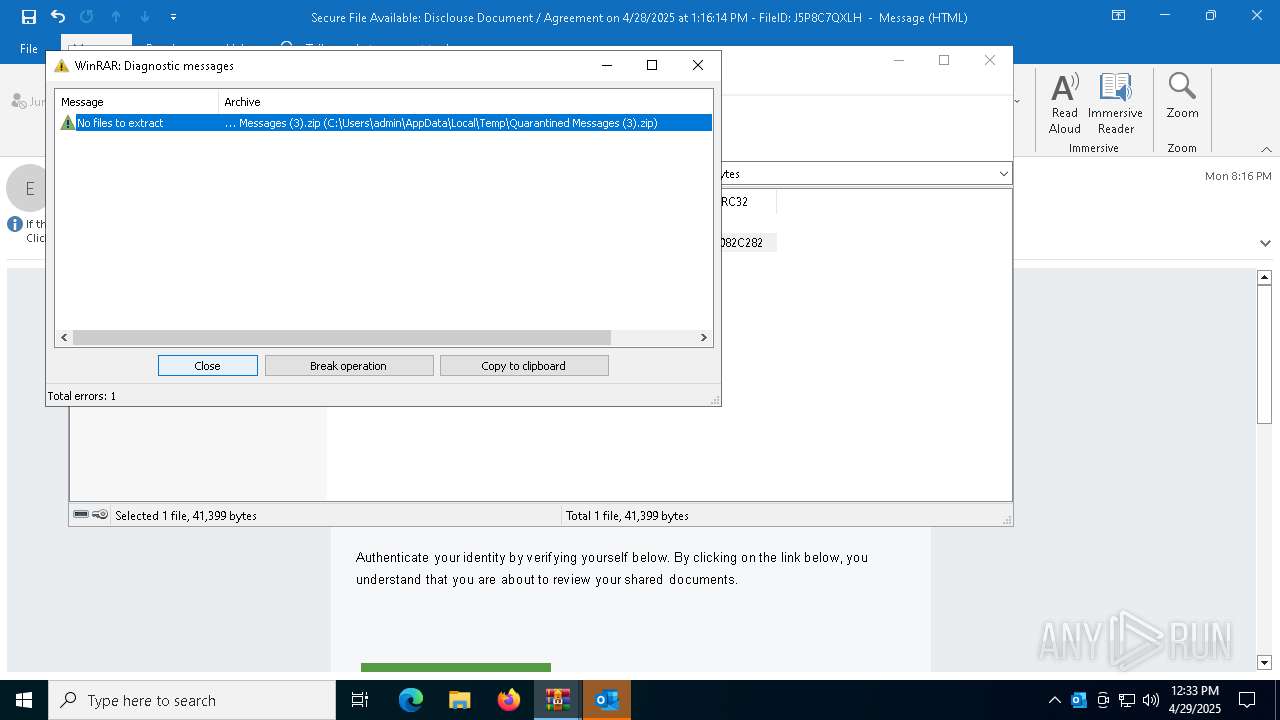Click the taskbar search box

tap(192, 700)
